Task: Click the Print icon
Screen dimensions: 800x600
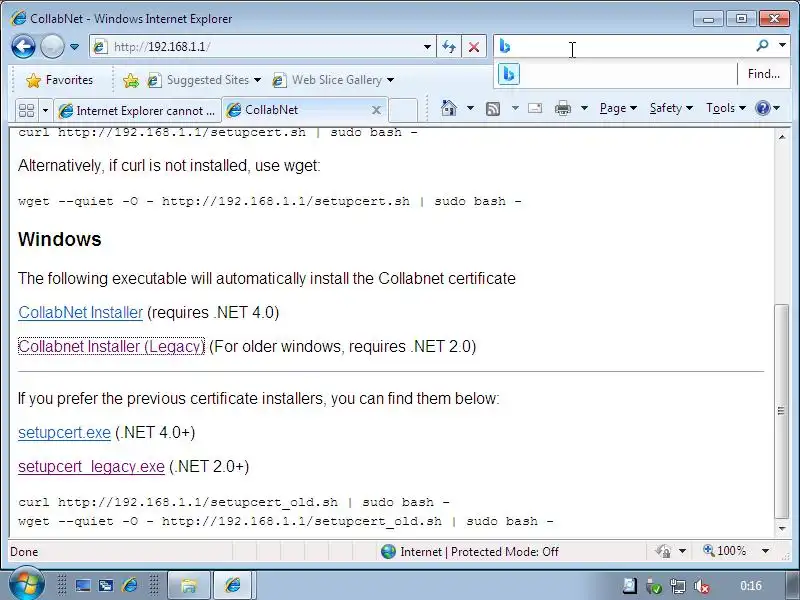Action: pyautogui.click(x=563, y=108)
